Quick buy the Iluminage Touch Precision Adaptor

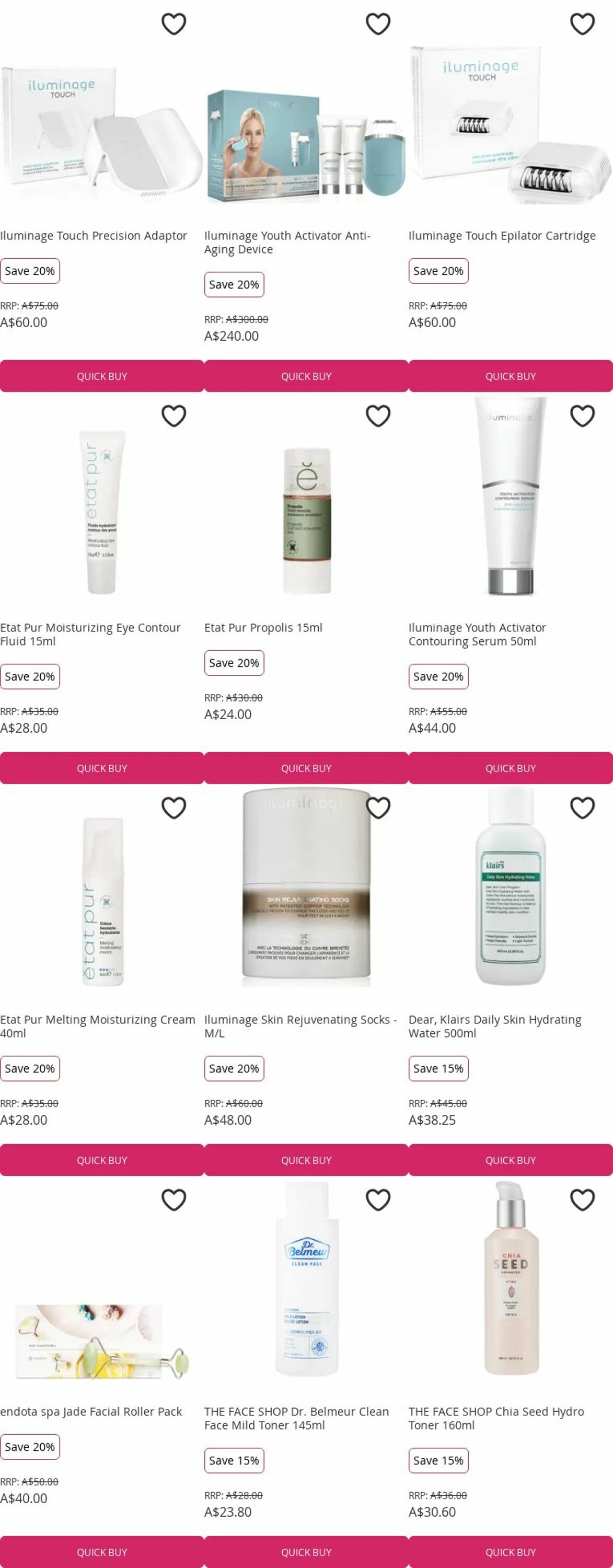(102, 376)
